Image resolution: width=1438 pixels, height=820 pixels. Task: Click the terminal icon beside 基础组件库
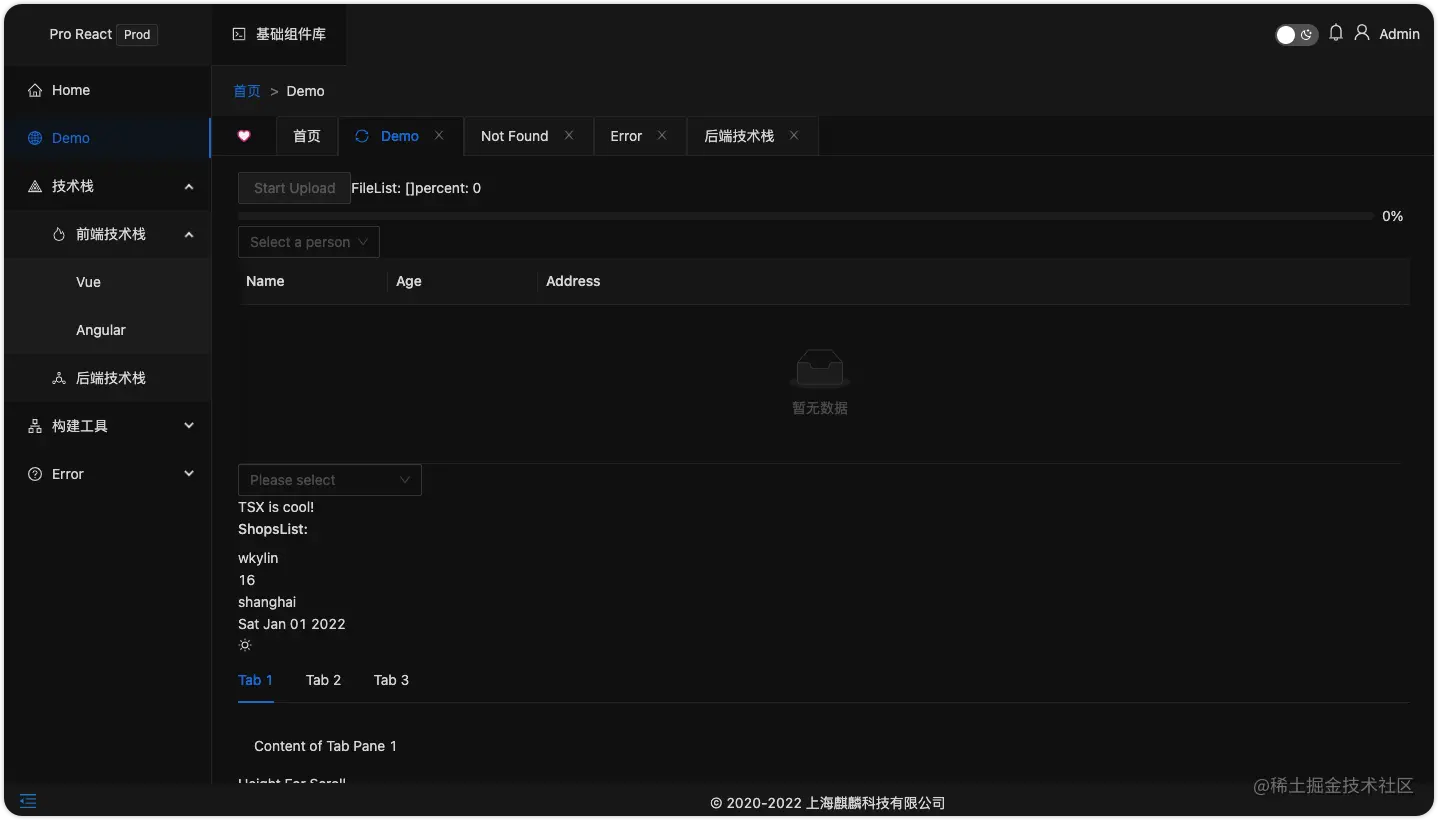239,34
